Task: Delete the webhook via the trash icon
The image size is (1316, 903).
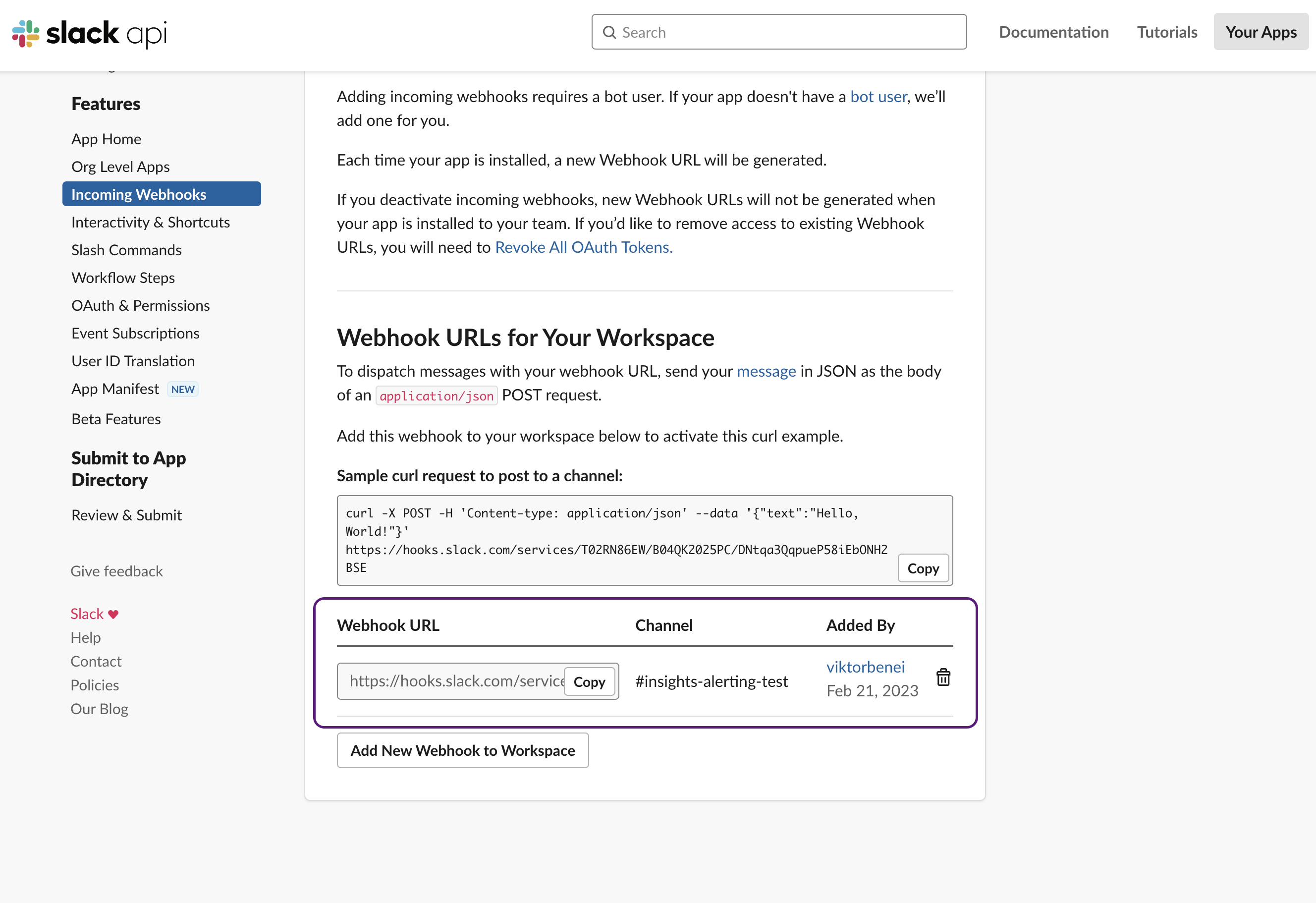Action: tap(943, 677)
